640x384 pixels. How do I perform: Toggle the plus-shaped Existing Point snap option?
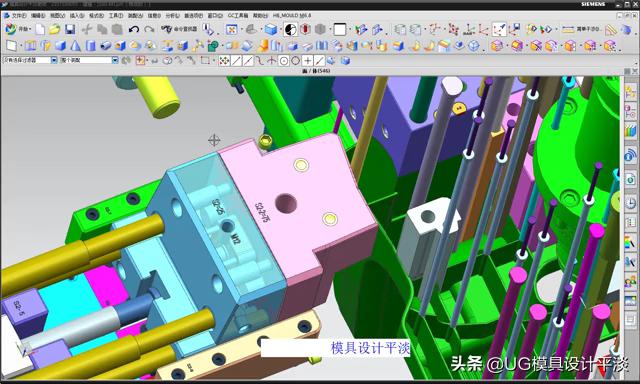307,61
